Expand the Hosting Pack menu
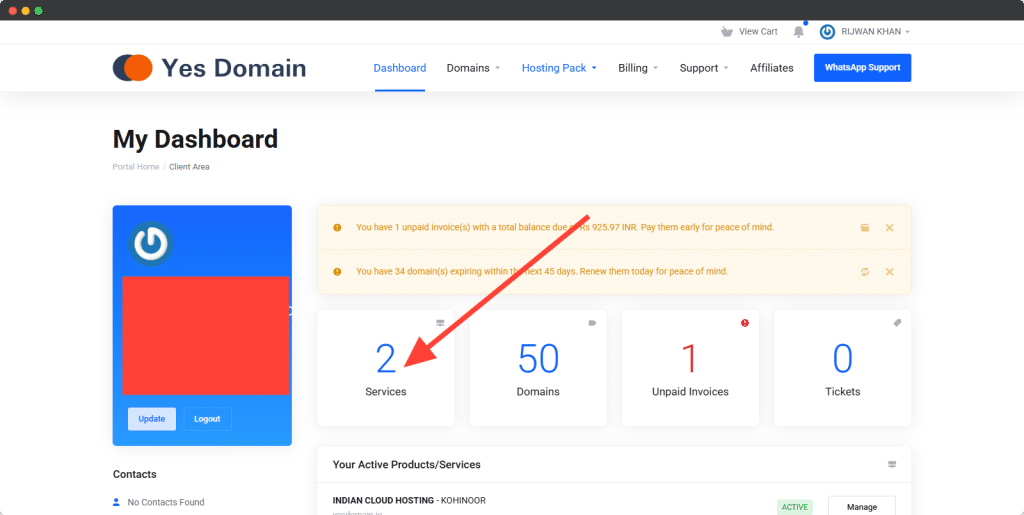 pos(559,68)
